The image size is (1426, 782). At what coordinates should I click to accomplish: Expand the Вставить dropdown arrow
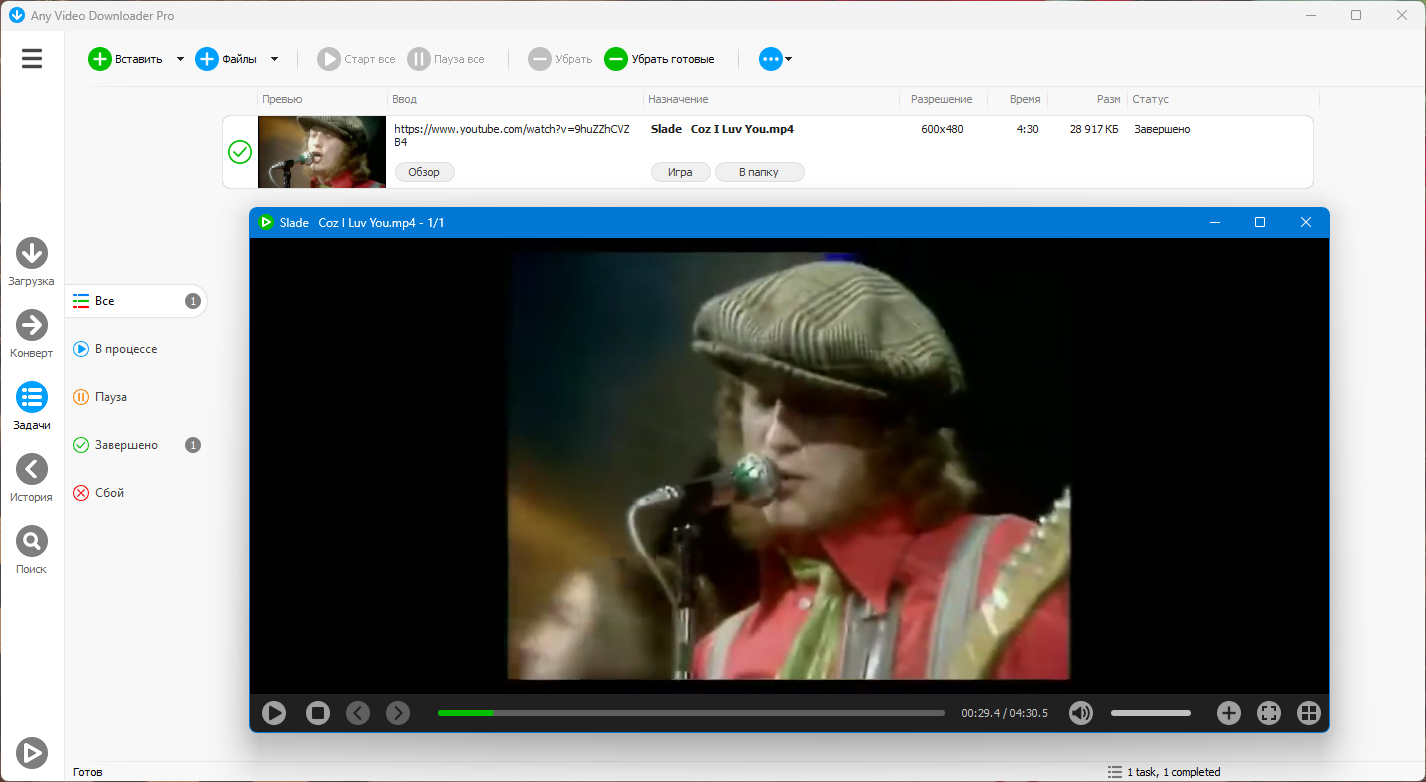point(180,59)
